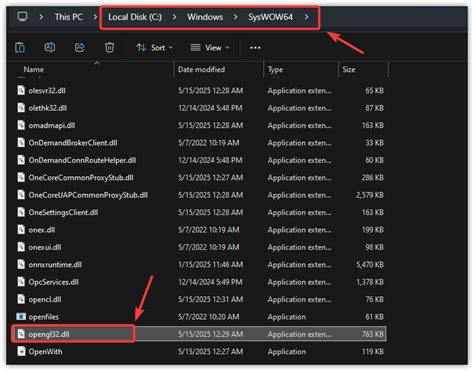Click This PC in the breadcrumb
Screen dimensions: 474x371
[69, 17]
